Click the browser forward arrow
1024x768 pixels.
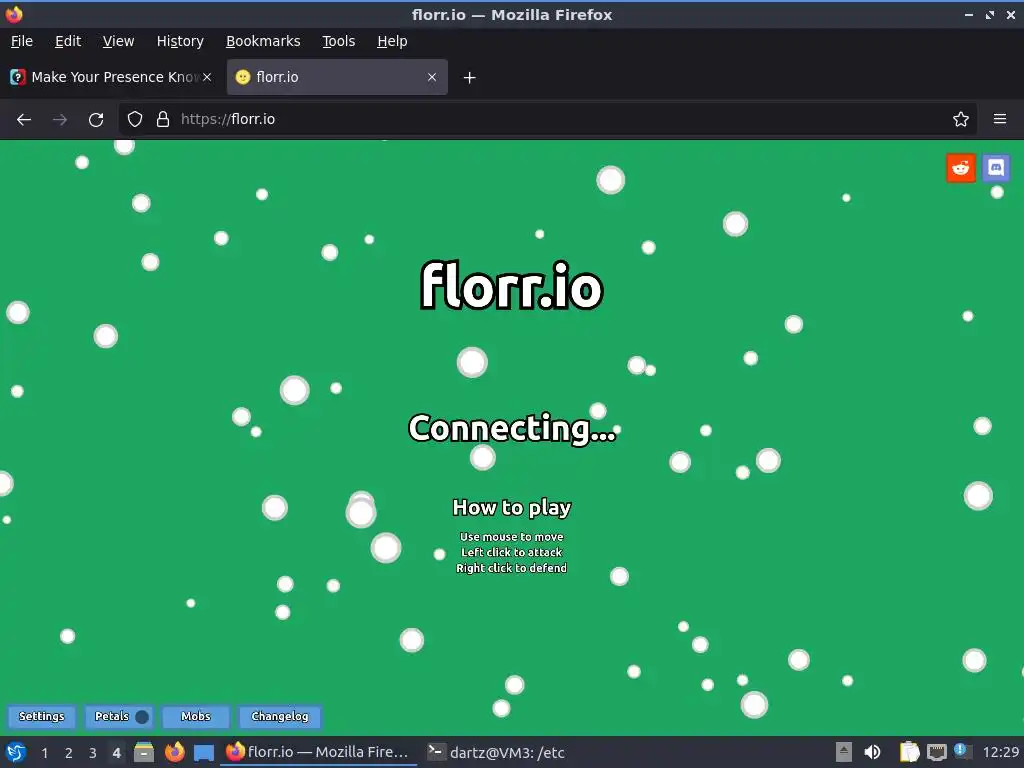click(60, 120)
